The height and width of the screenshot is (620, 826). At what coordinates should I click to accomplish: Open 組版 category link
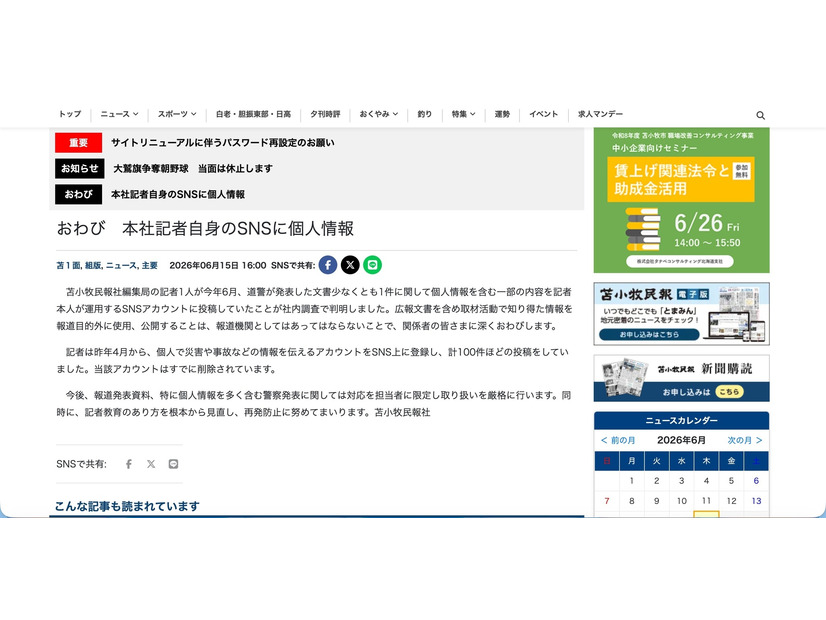(x=93, y=265)
